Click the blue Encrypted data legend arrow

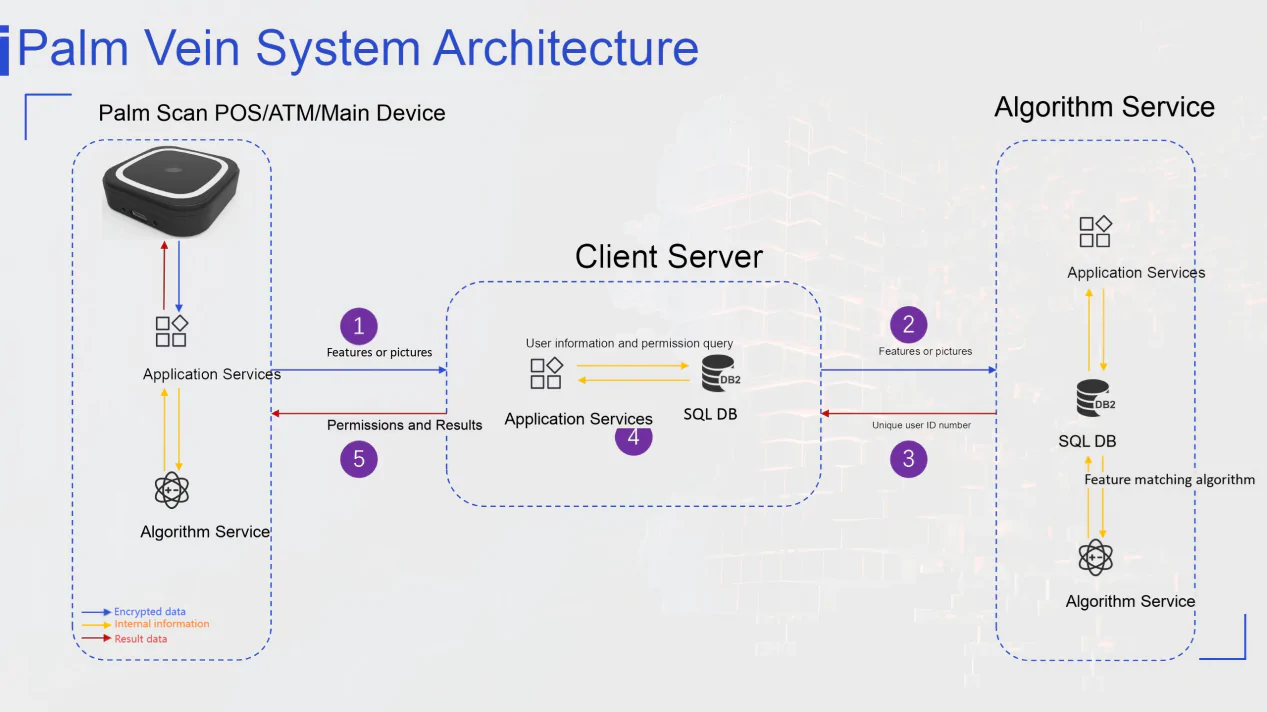(x=96, y=612)
